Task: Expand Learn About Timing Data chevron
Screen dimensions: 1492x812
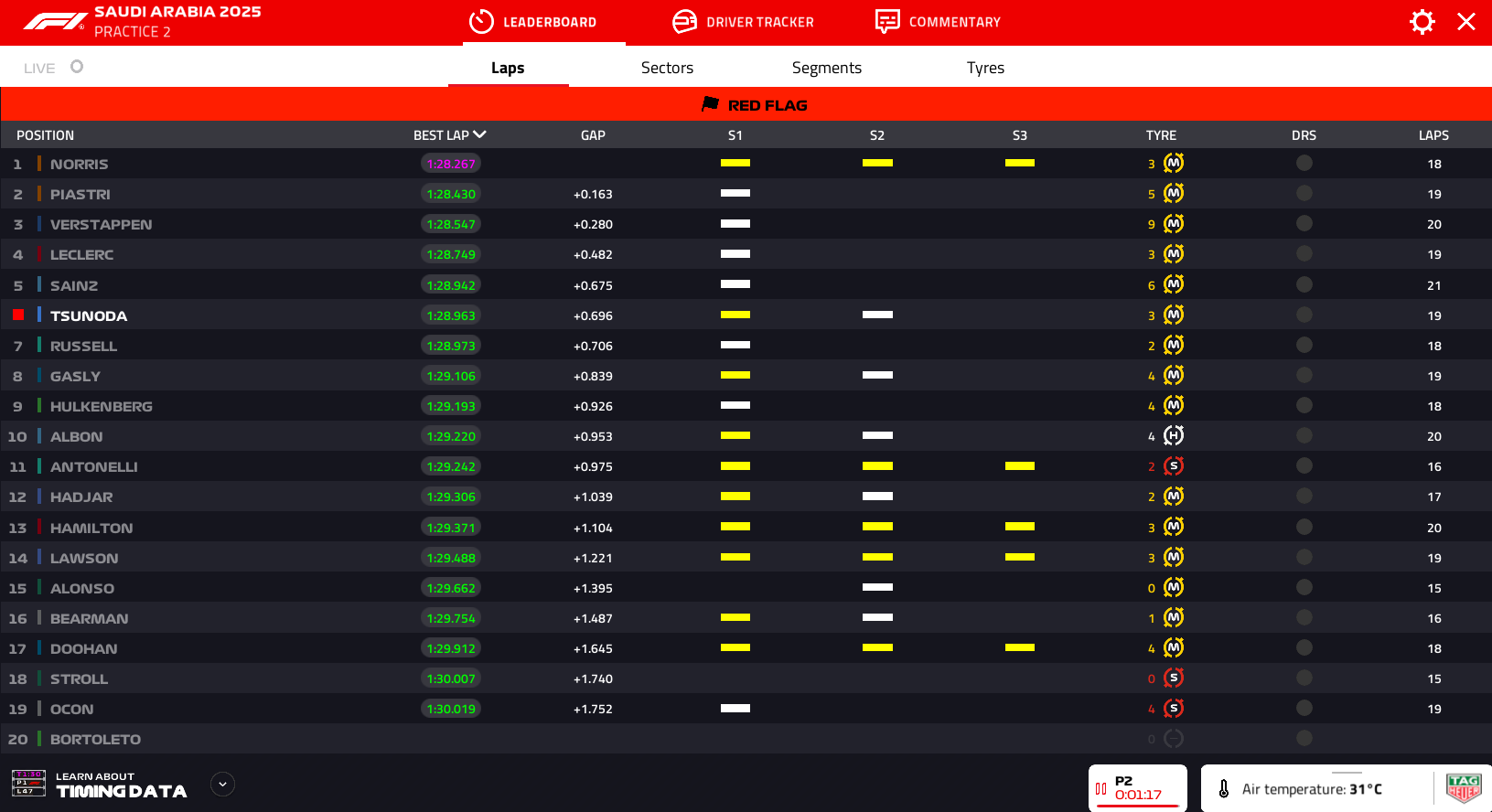Action: [x=222, y=785]
